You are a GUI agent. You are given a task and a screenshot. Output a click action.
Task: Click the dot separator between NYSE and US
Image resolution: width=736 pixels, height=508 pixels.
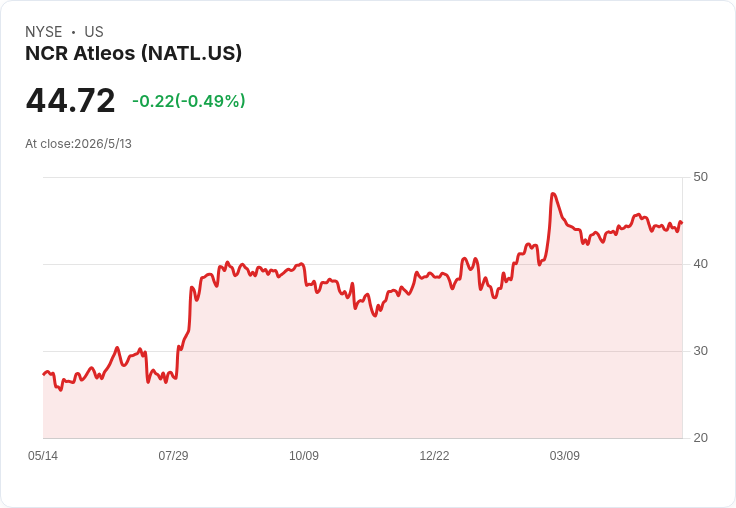click(x=73, y=32)
